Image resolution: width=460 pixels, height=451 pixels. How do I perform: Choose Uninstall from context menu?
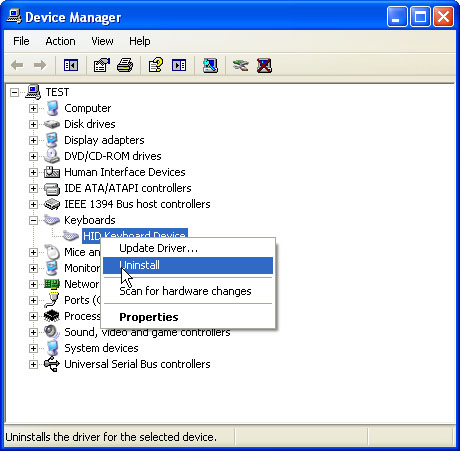point(188,265)
